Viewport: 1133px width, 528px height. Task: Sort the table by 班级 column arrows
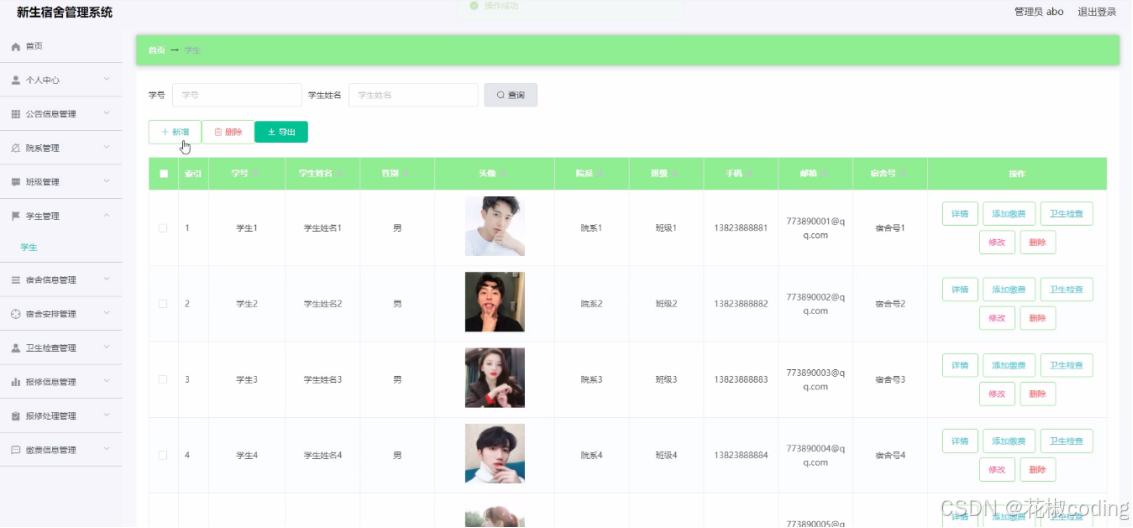[675, 174]
